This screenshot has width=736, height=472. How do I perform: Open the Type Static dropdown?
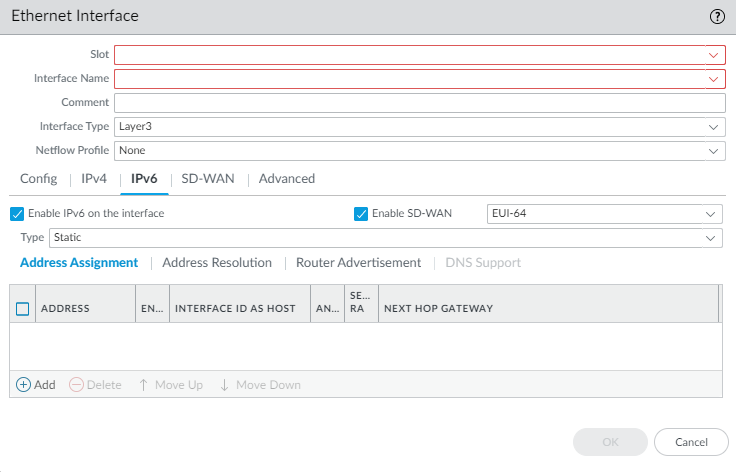coord(711,238)
